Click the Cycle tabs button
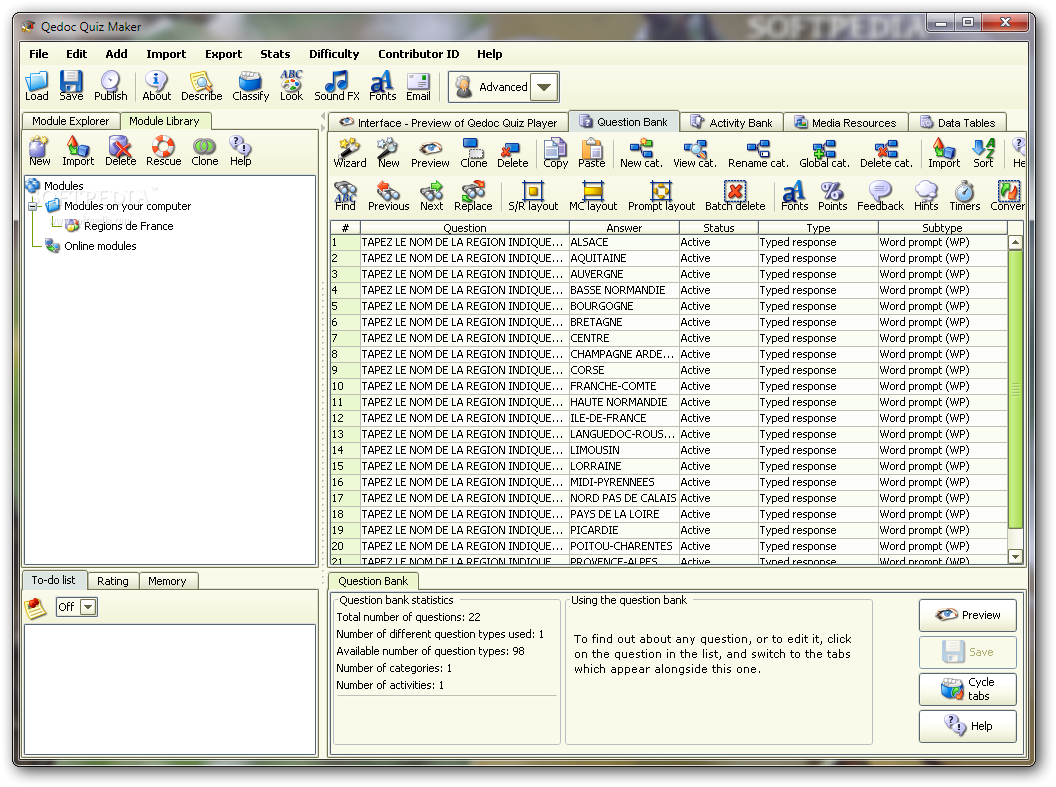Screen dimensions: 1056x787 point(968,689)
